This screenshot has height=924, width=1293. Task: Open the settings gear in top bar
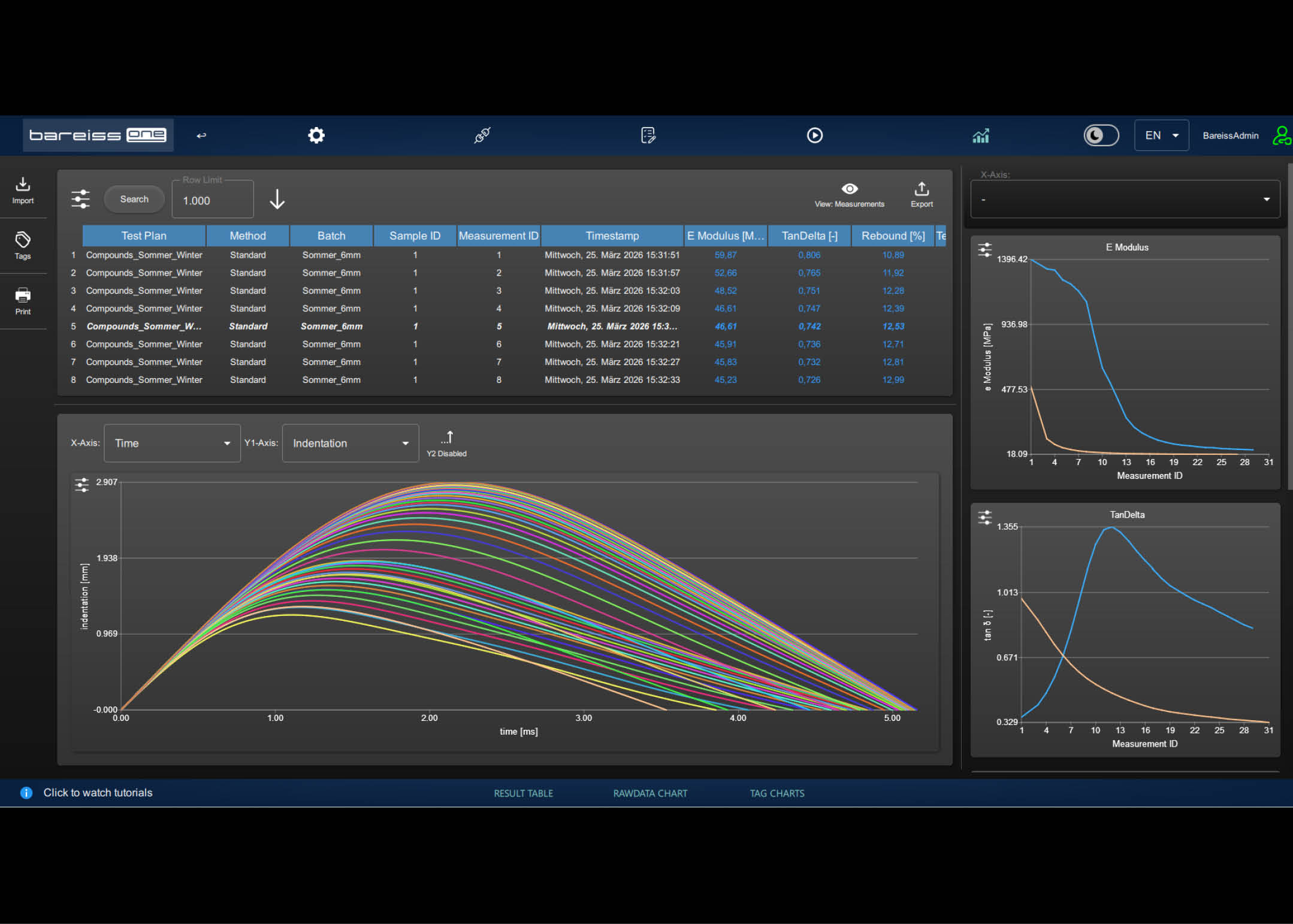pyautogui.click(x=316, y=135)
